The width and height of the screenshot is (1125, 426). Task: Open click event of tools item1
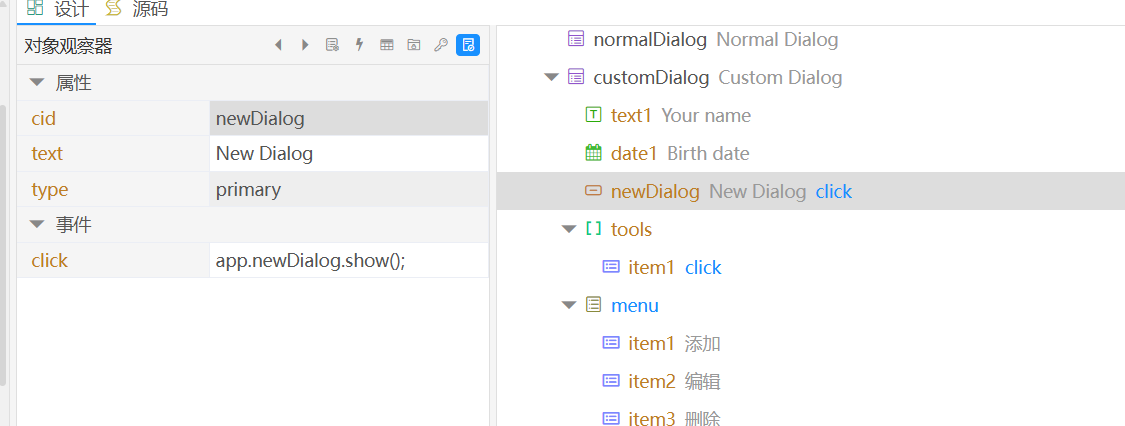click(703, 268)
